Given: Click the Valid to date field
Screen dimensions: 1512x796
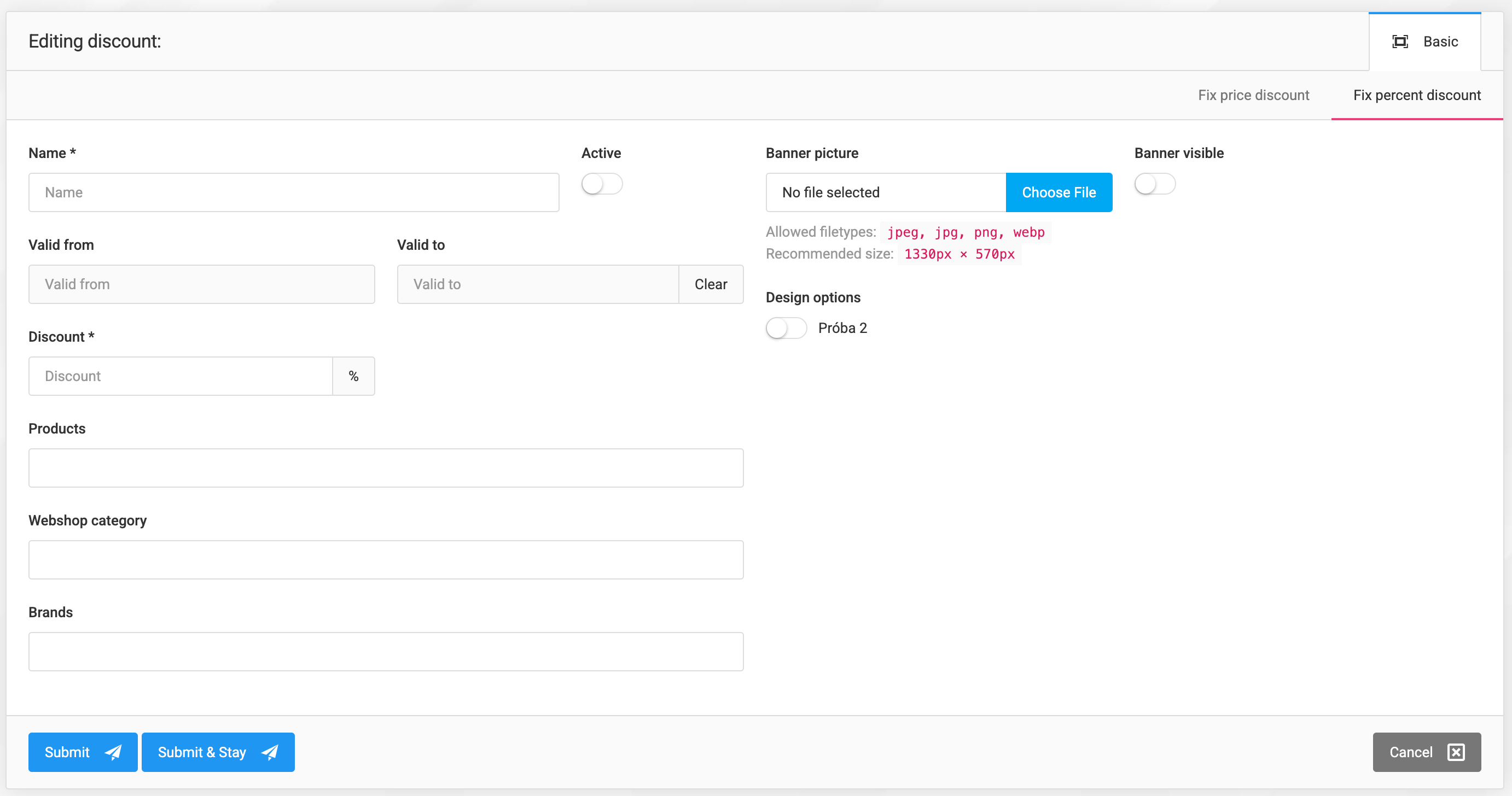Looking at the screenshot, I should (x=537, y=284).
